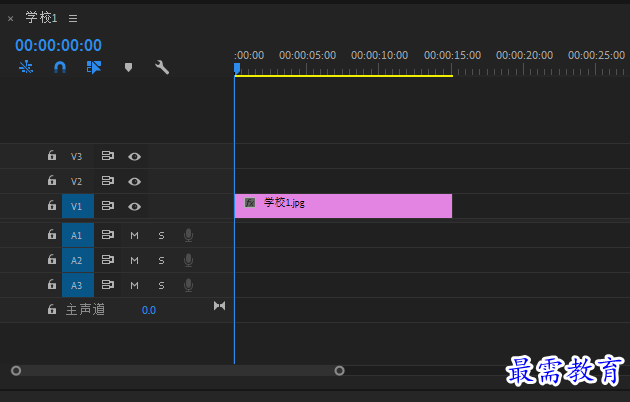Open wrench timeline display settings
This screenshot has height=402, width=630.
click(x=162, y=67)
